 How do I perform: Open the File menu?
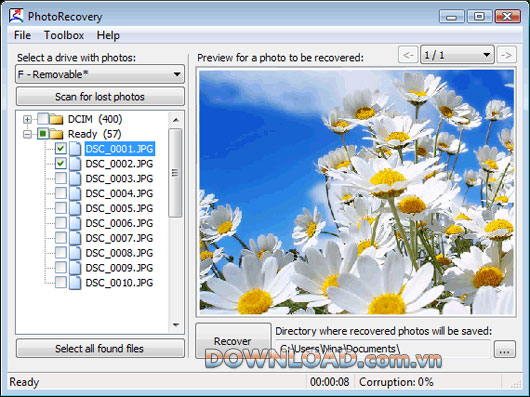pyautogui.click(x=22, y=35)
